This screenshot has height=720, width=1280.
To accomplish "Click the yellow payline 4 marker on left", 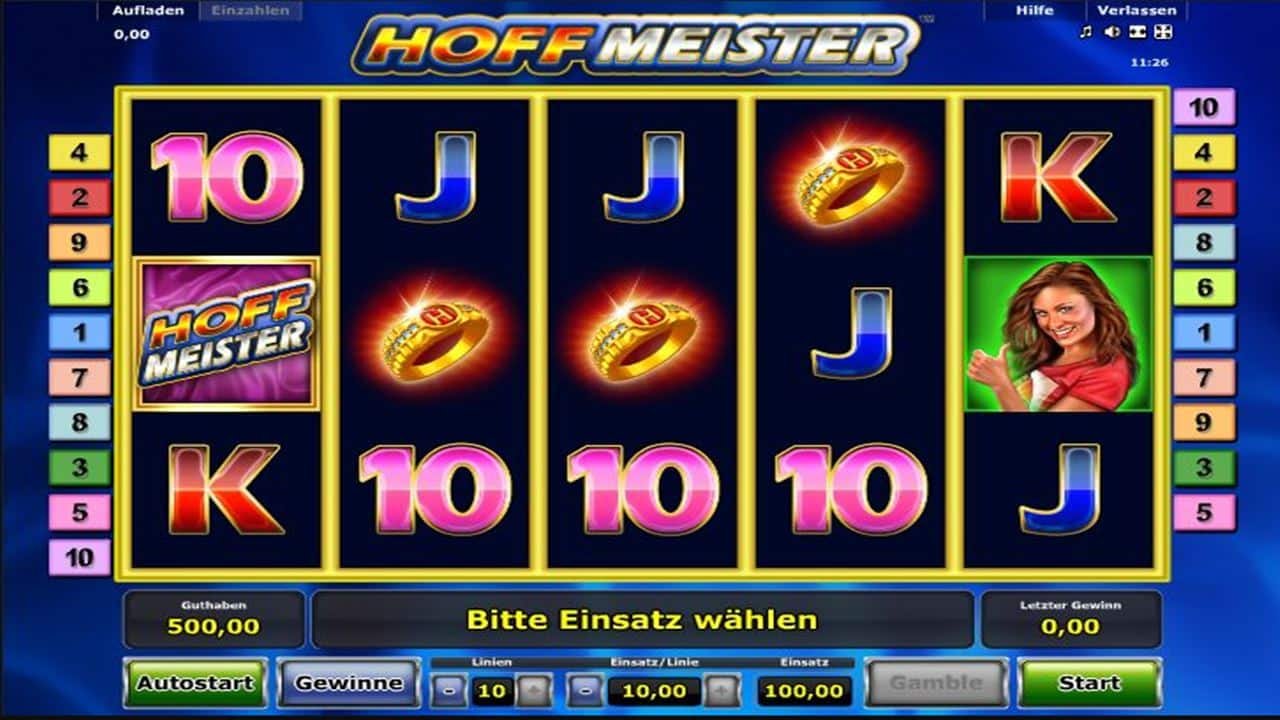I will (x=79, y=153).
